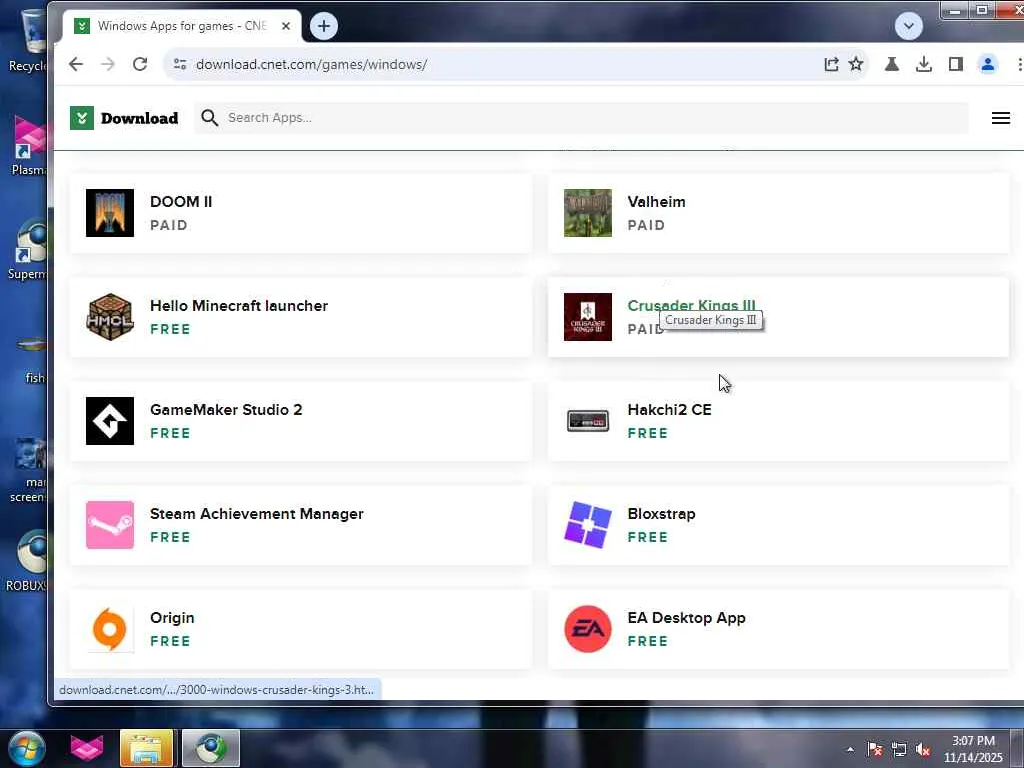This screenshot has width=1024, height=768.
Task: Click the Hello Minecraft launcher HMCL icon
Action: pyautogui.click(x=110, y=317)
